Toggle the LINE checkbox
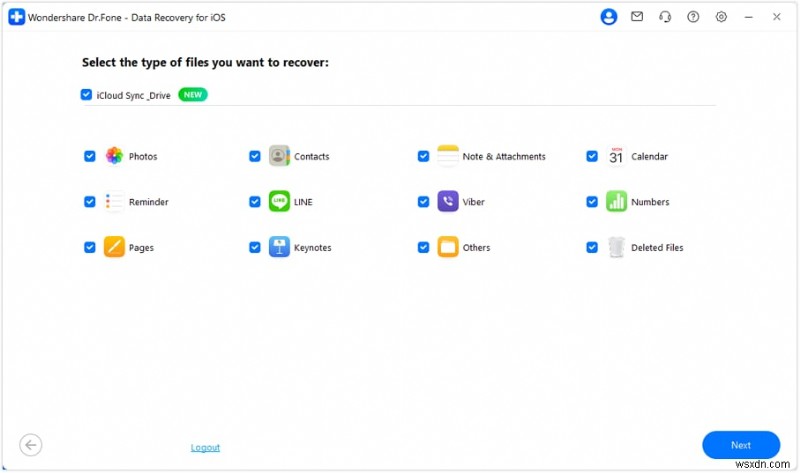 (x=255, y=202)
